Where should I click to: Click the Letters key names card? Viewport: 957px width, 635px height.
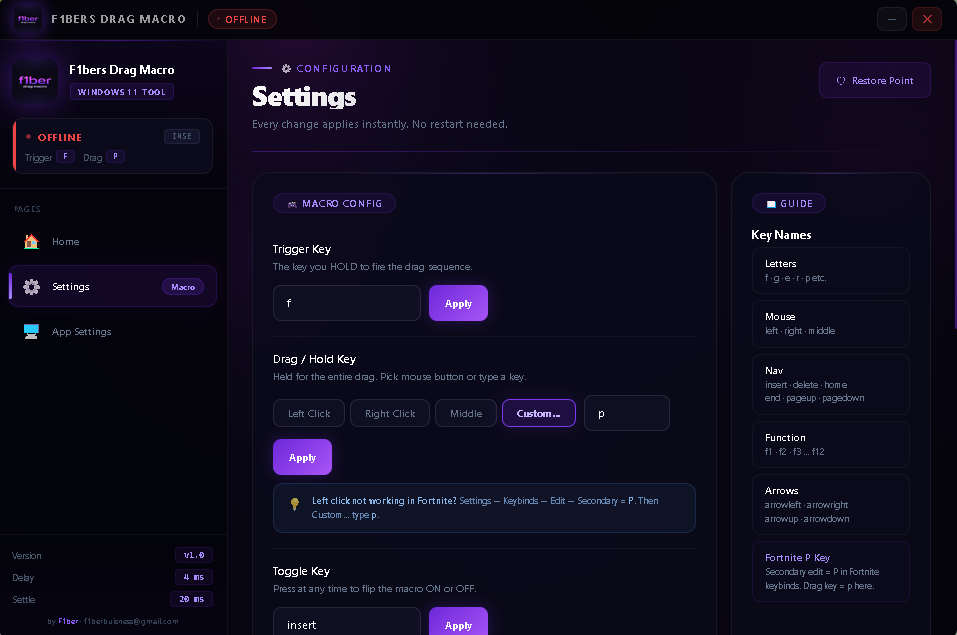[x=831, y=270]
